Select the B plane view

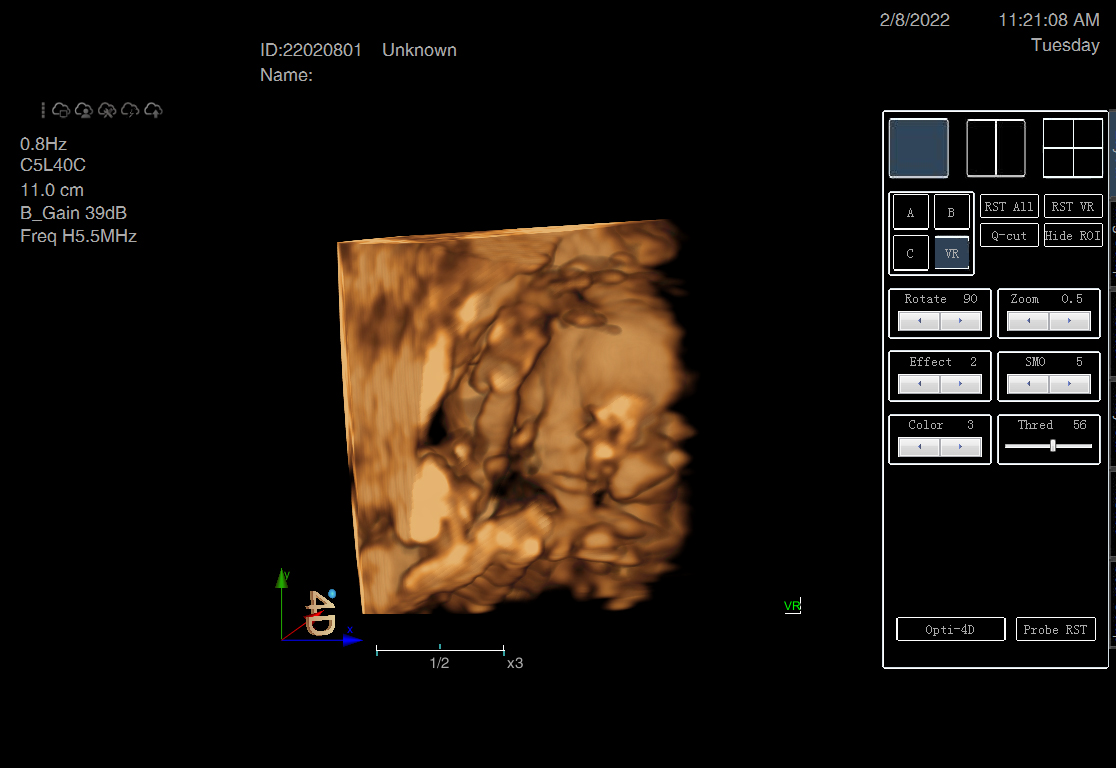click(x=951, y=213)
